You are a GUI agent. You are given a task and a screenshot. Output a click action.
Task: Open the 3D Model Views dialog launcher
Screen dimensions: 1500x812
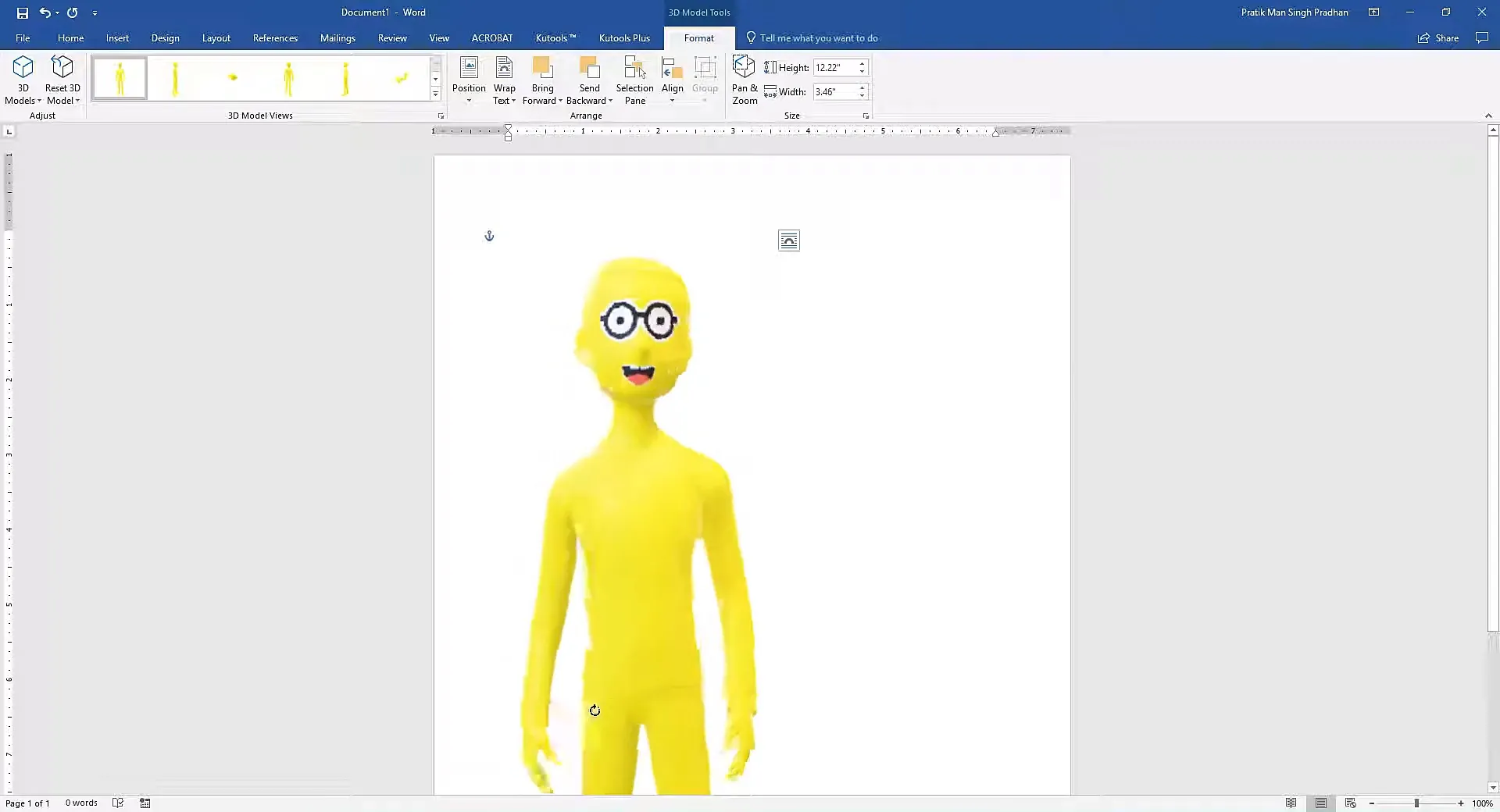tap(441, 116)
